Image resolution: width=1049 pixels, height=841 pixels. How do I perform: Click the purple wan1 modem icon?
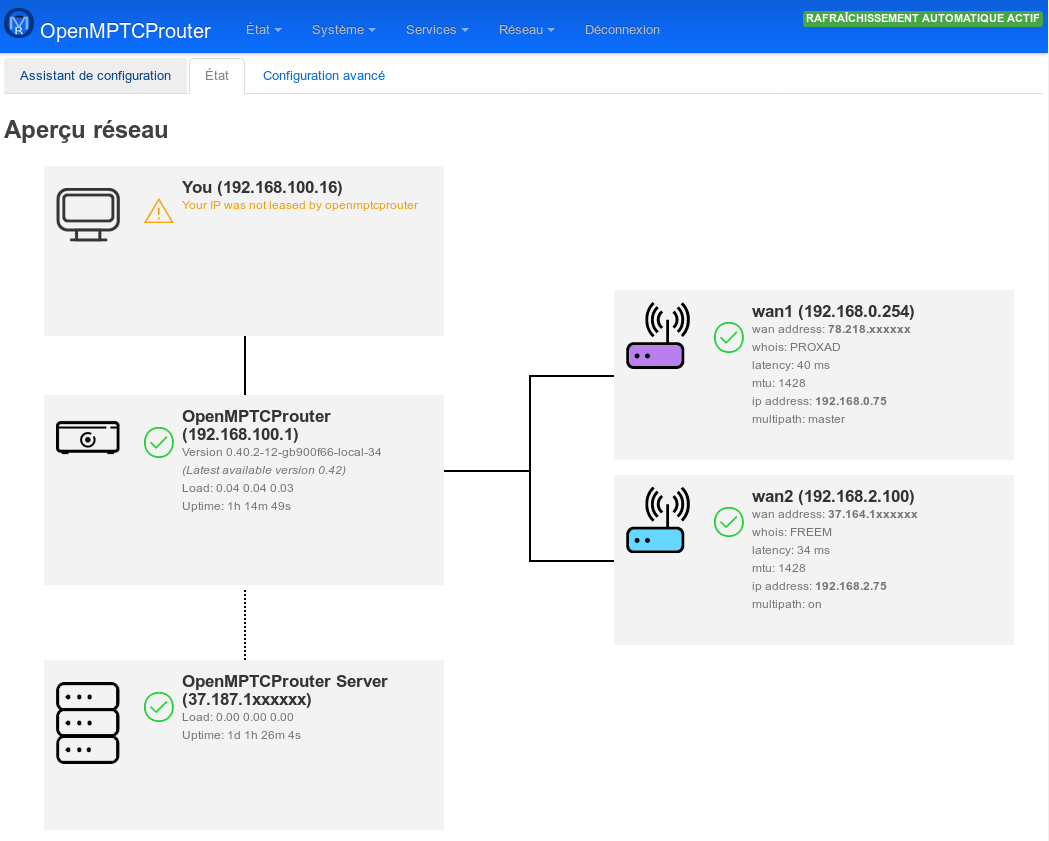[658, 335]
